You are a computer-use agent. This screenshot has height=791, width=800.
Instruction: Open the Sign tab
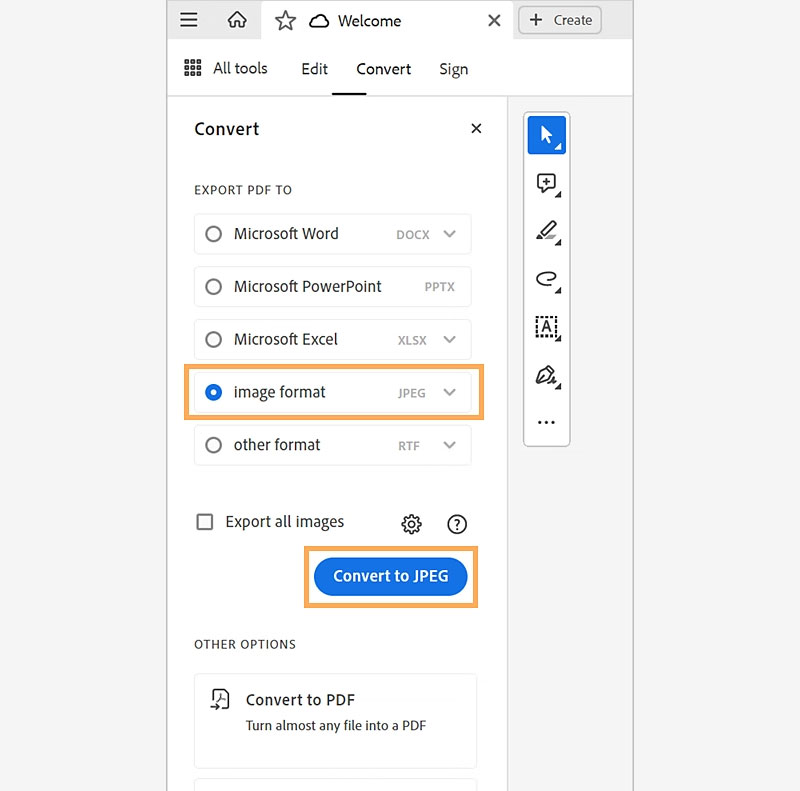point(453,69)
